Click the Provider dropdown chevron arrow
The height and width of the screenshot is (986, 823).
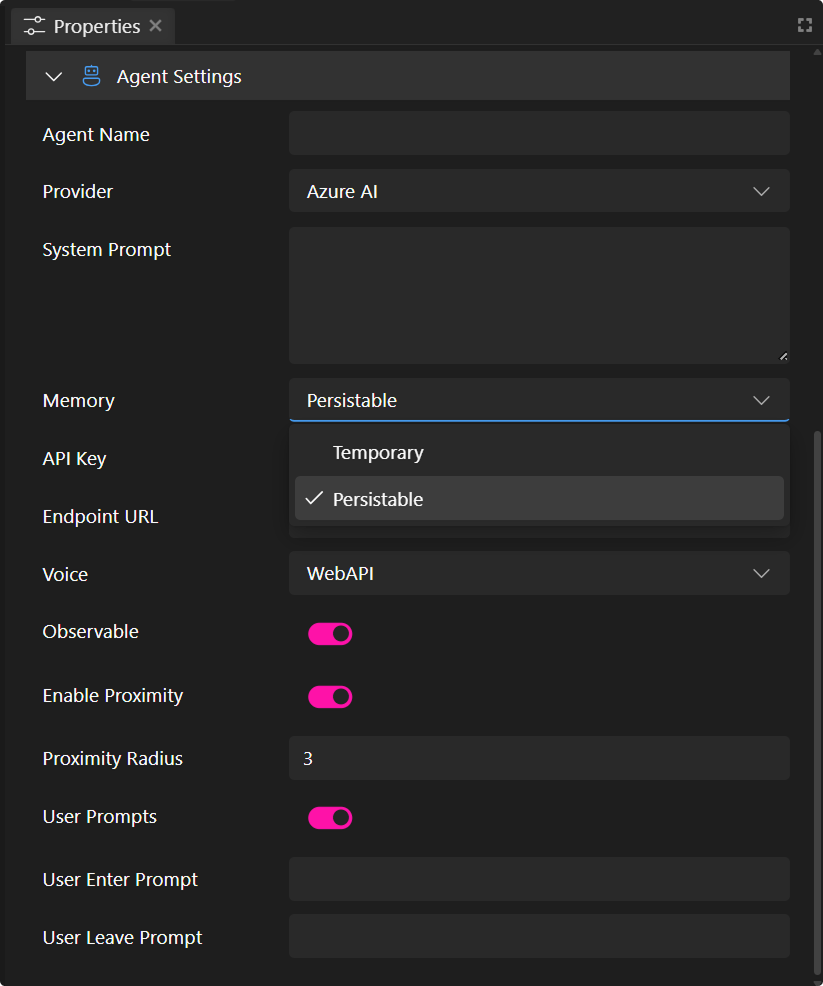point(761,191)
